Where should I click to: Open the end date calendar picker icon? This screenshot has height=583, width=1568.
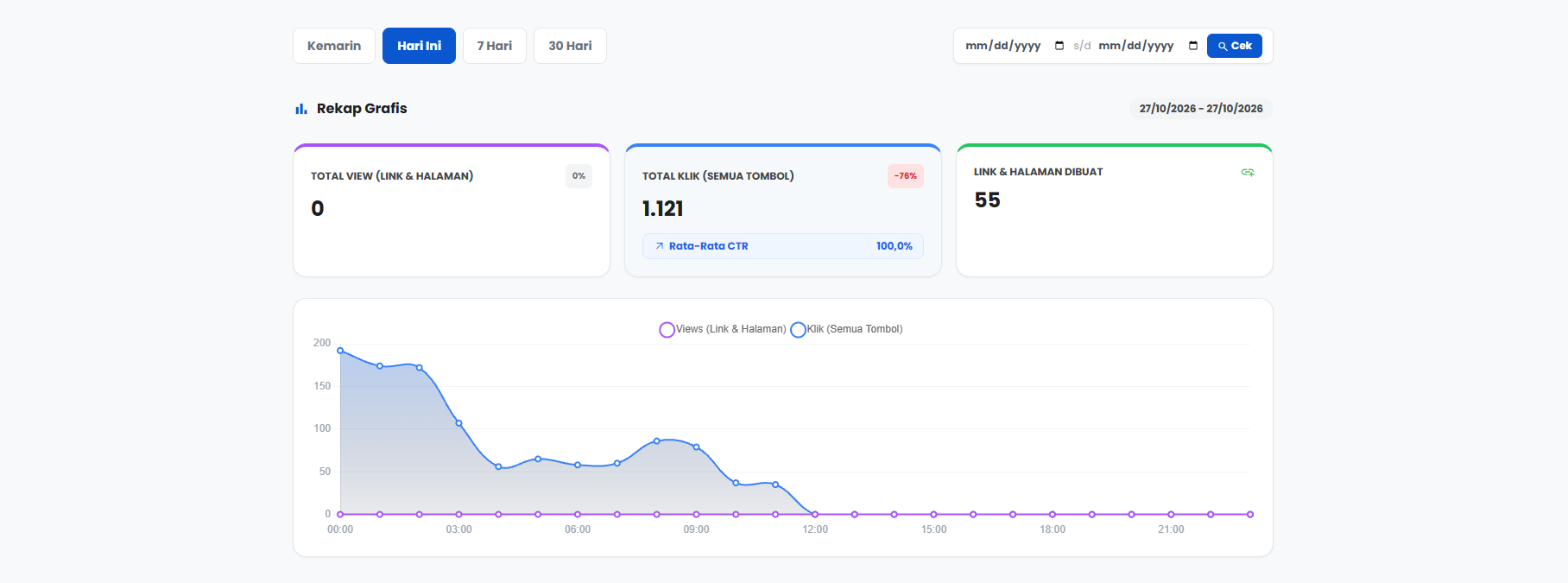(1193, 46)
